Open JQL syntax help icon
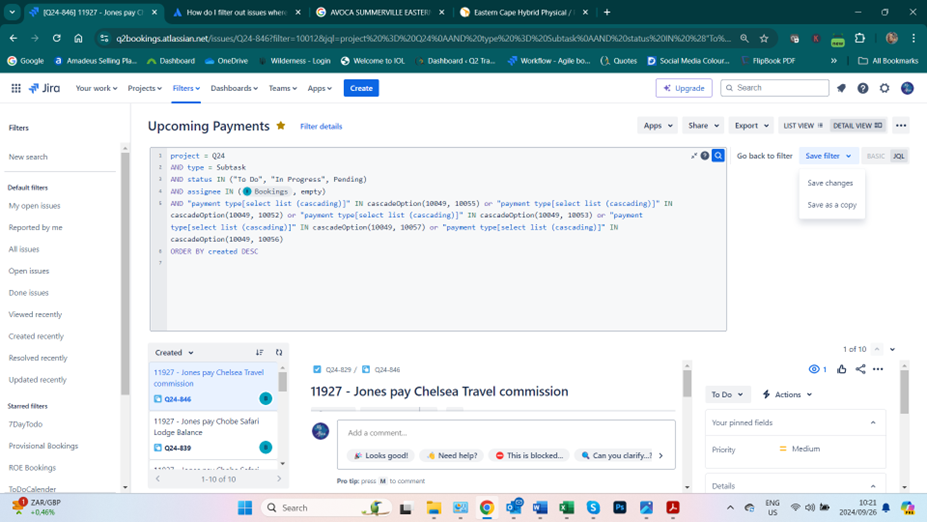The width and height of the screenshot is (927, 522). (x=705, y=156)
